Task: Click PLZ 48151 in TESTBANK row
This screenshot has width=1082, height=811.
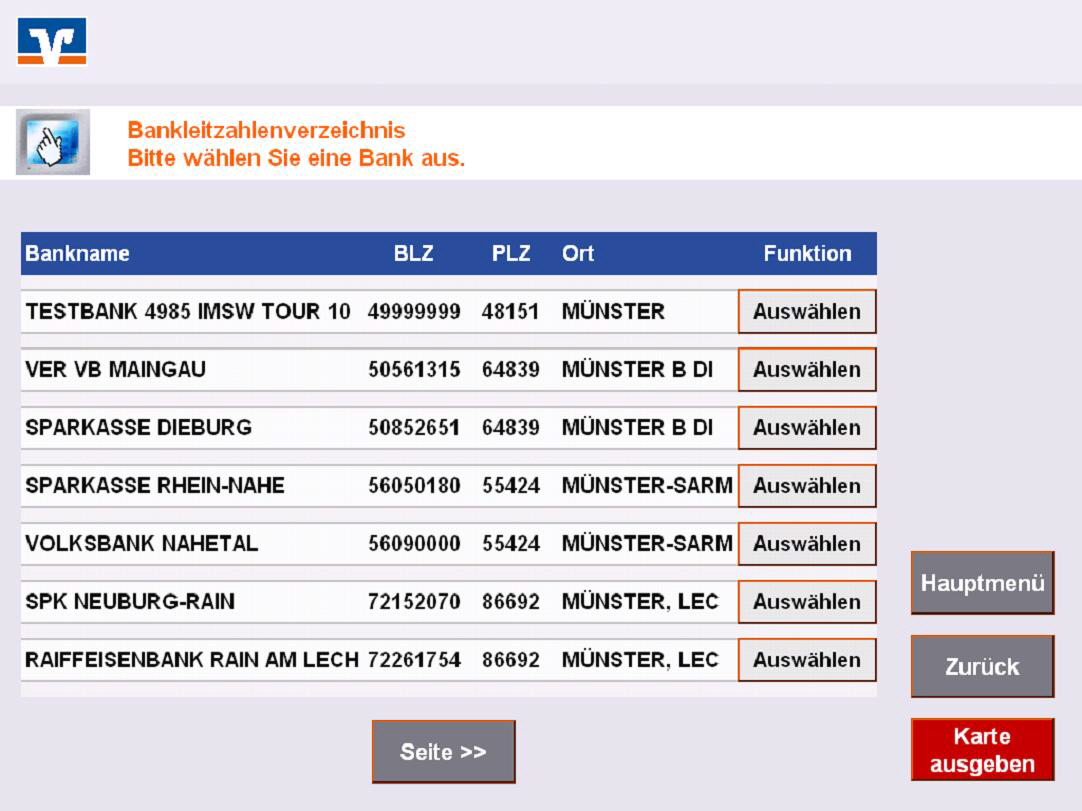Action: pos(511,311)
